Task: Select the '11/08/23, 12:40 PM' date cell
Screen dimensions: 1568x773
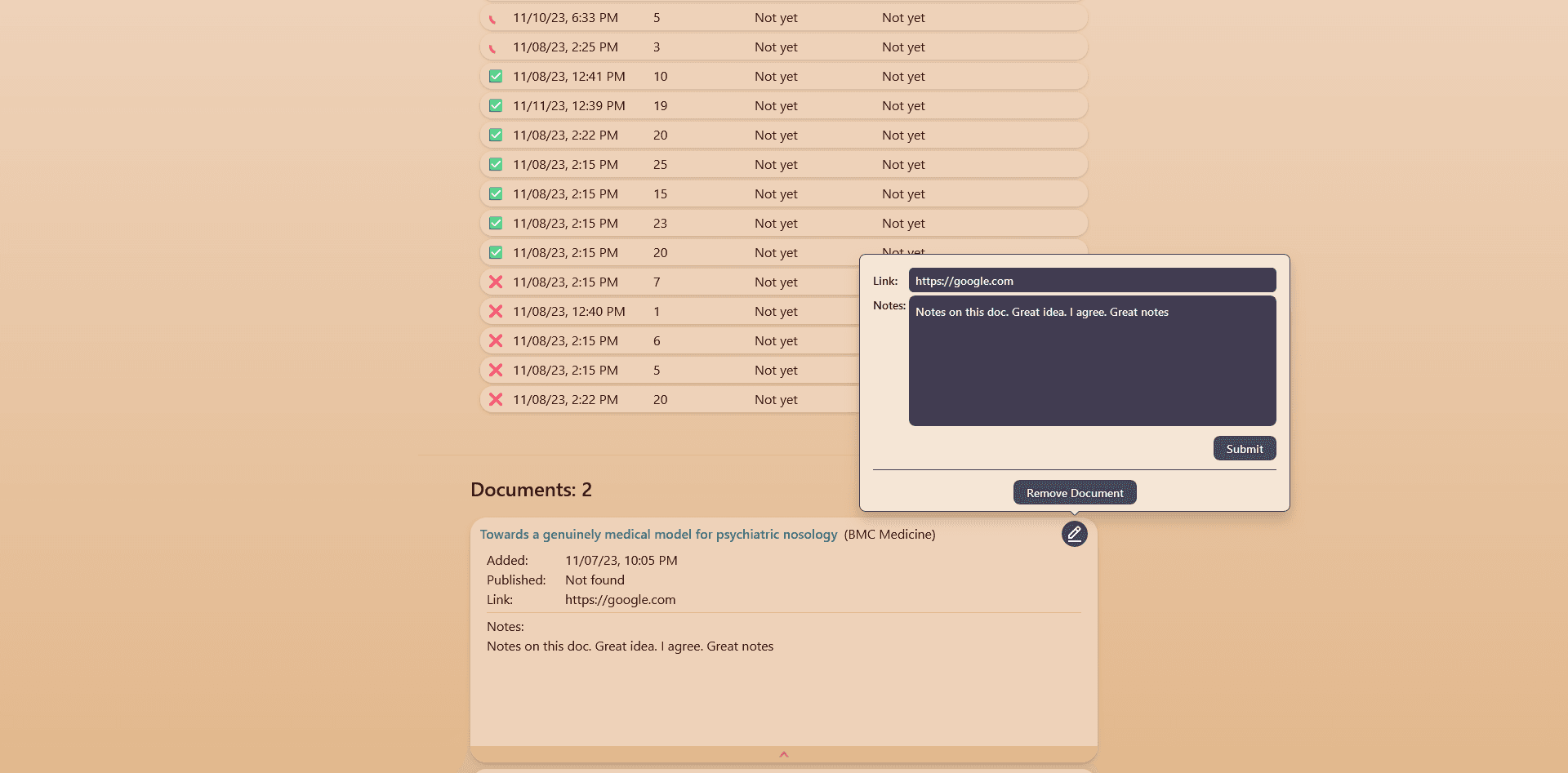Action: (569, 312)
